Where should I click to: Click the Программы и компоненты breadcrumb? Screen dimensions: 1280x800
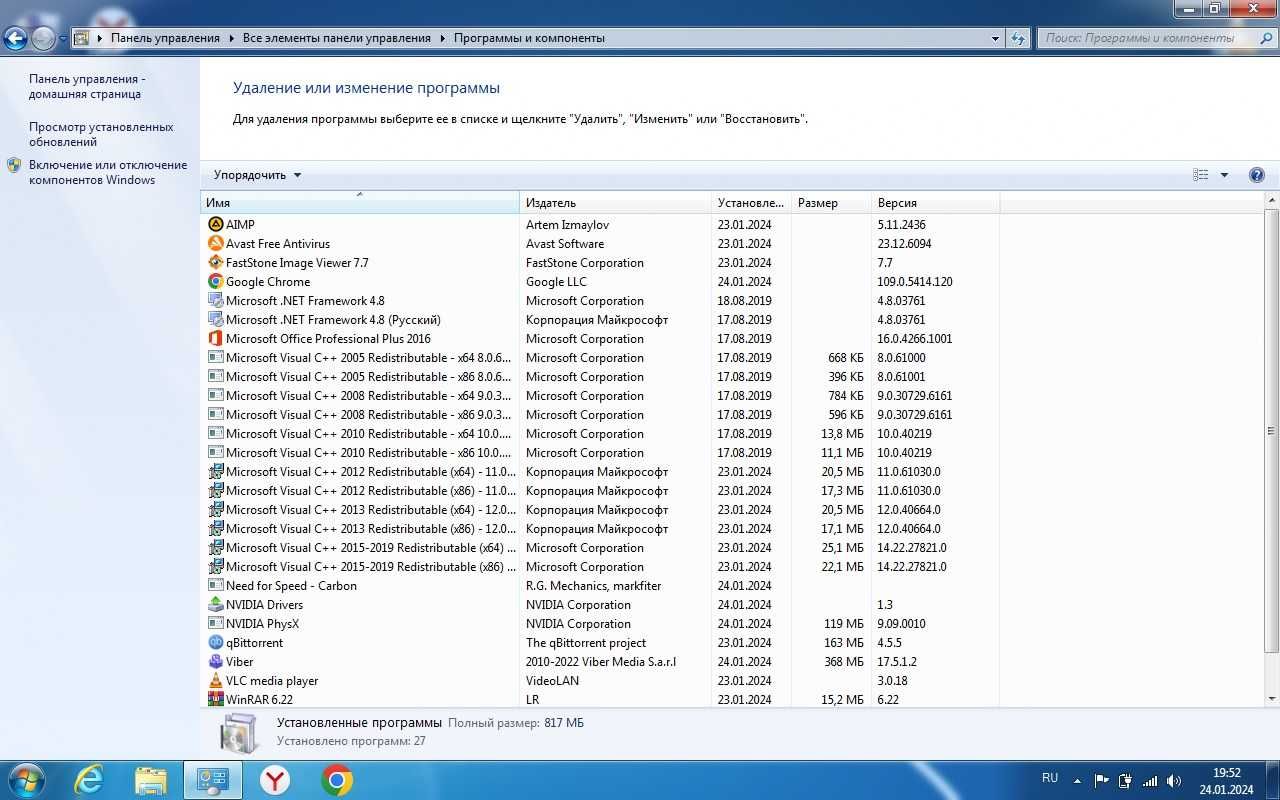(529, 38)
